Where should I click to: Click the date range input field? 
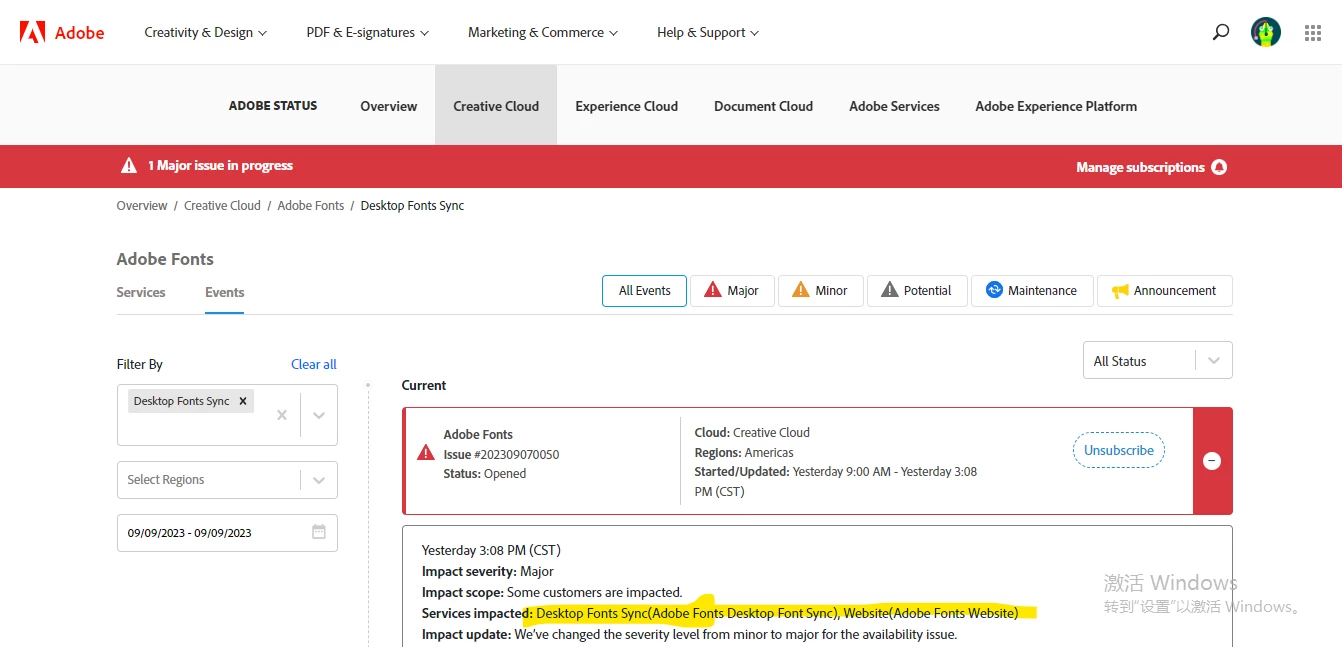click(227, 533)
